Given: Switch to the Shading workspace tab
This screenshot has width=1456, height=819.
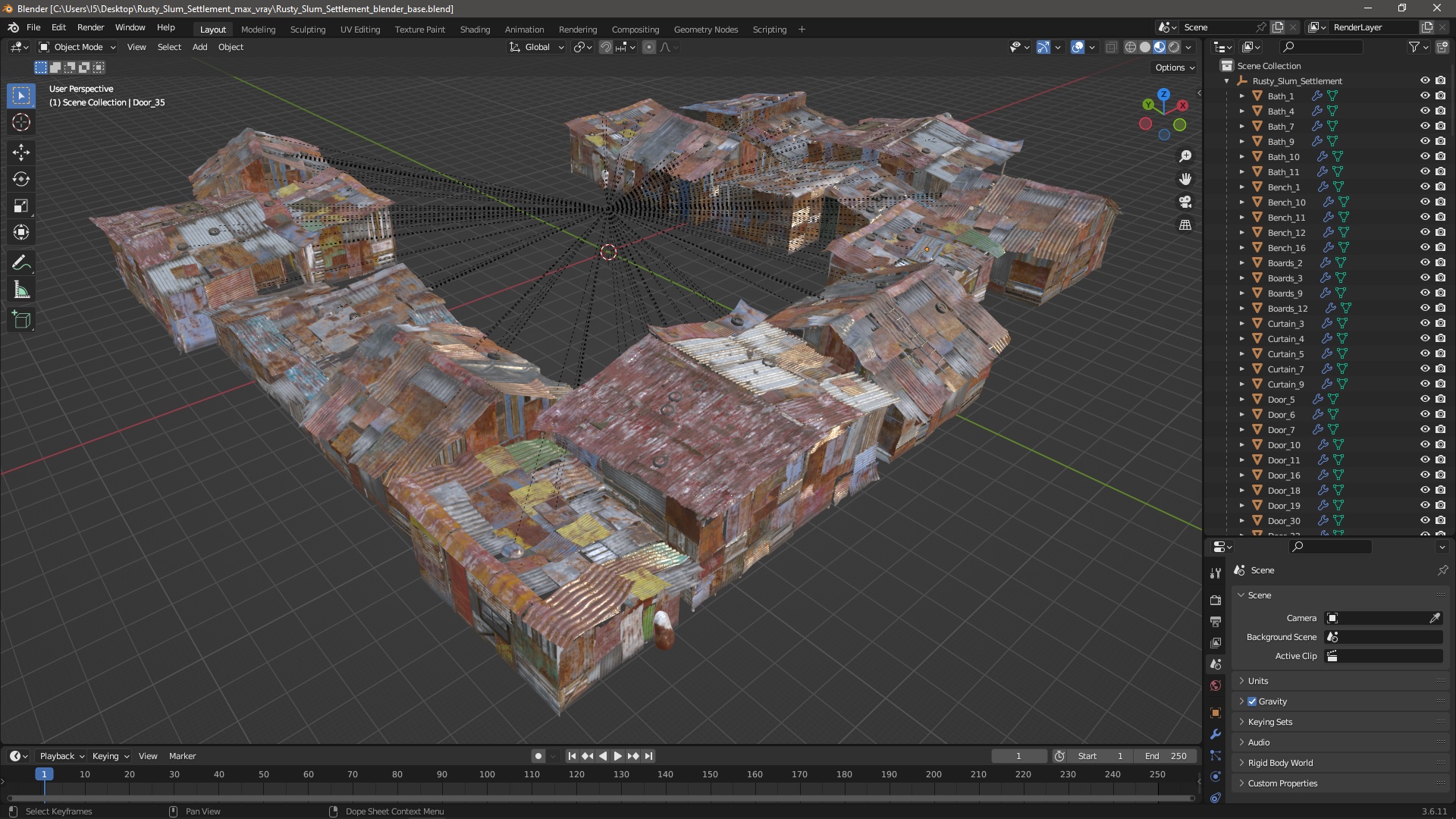Looking at the screenshot, I should (475, 30).
